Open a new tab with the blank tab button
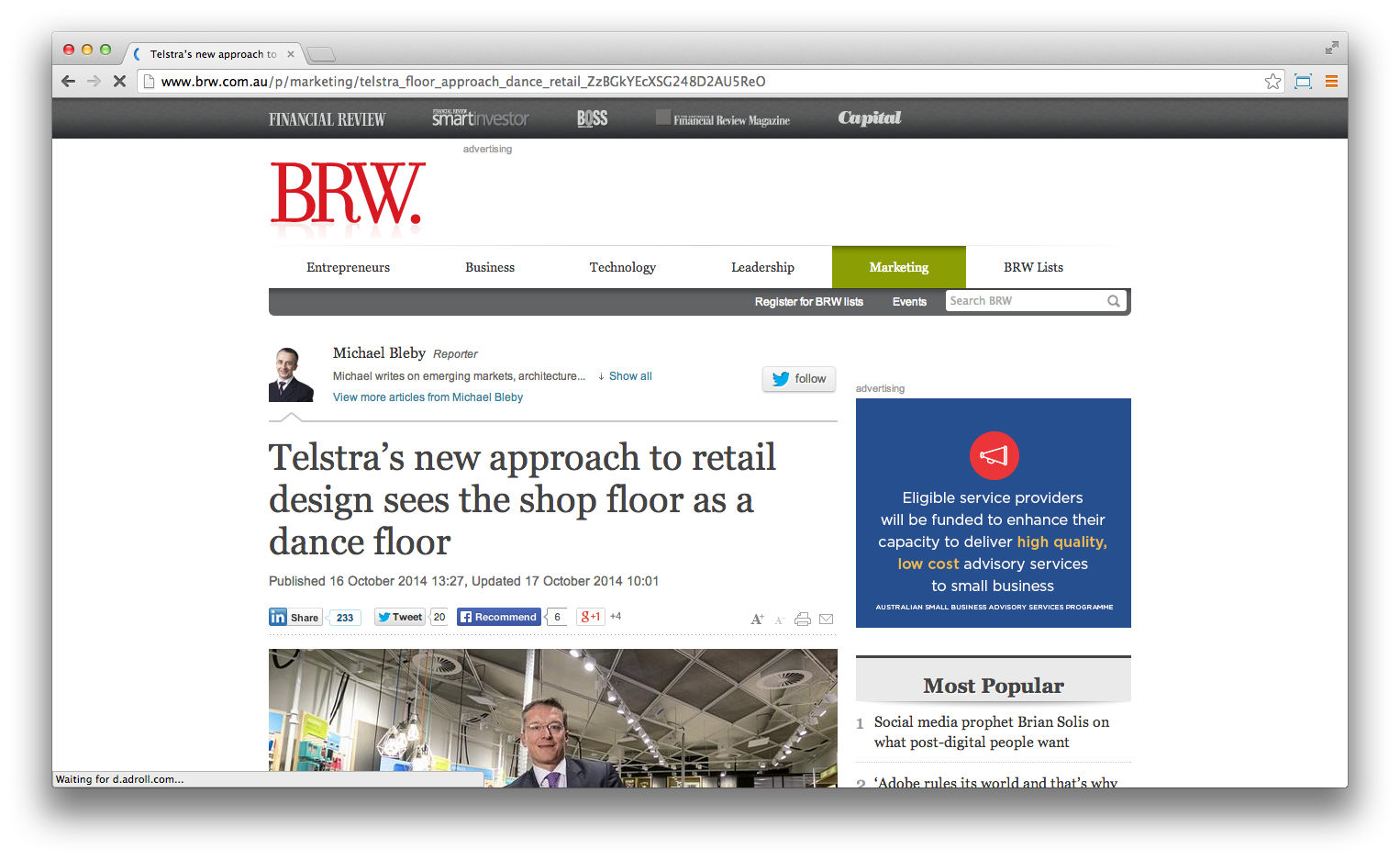Image resolution: width=1400 pixels, height=860 pixels. click(x=321, y=54)
